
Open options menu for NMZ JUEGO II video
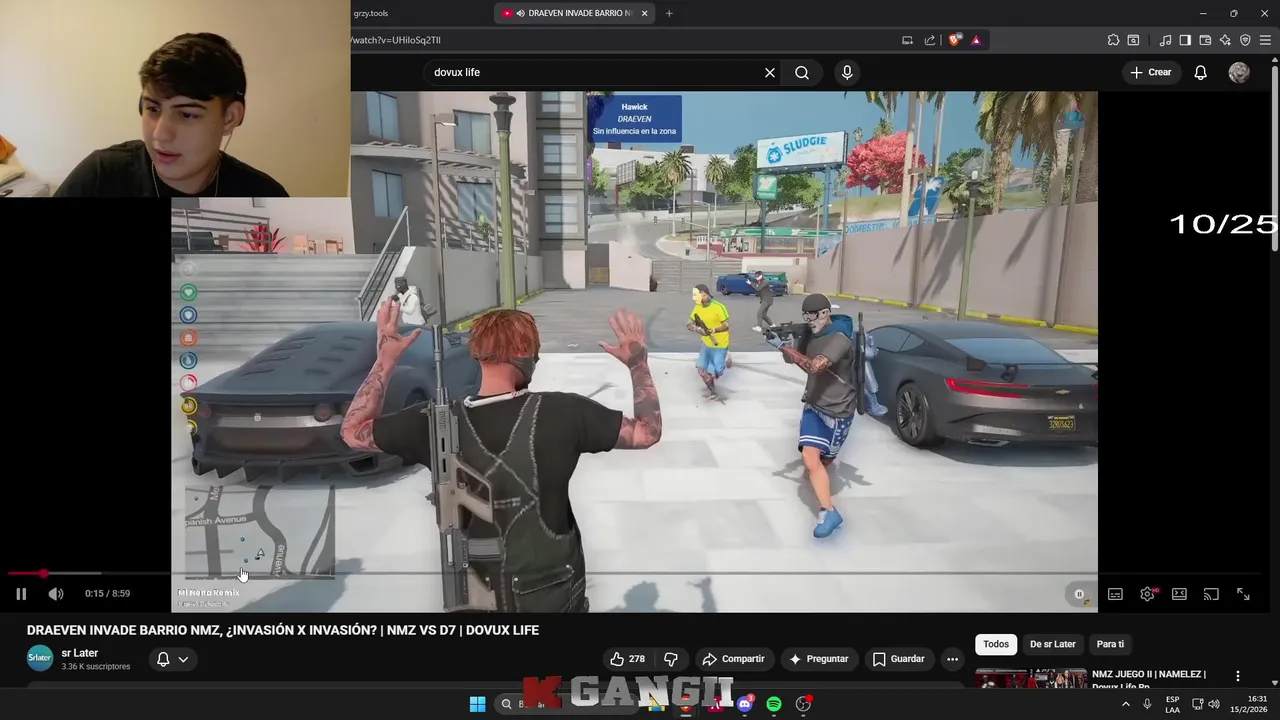[1238, 676]
